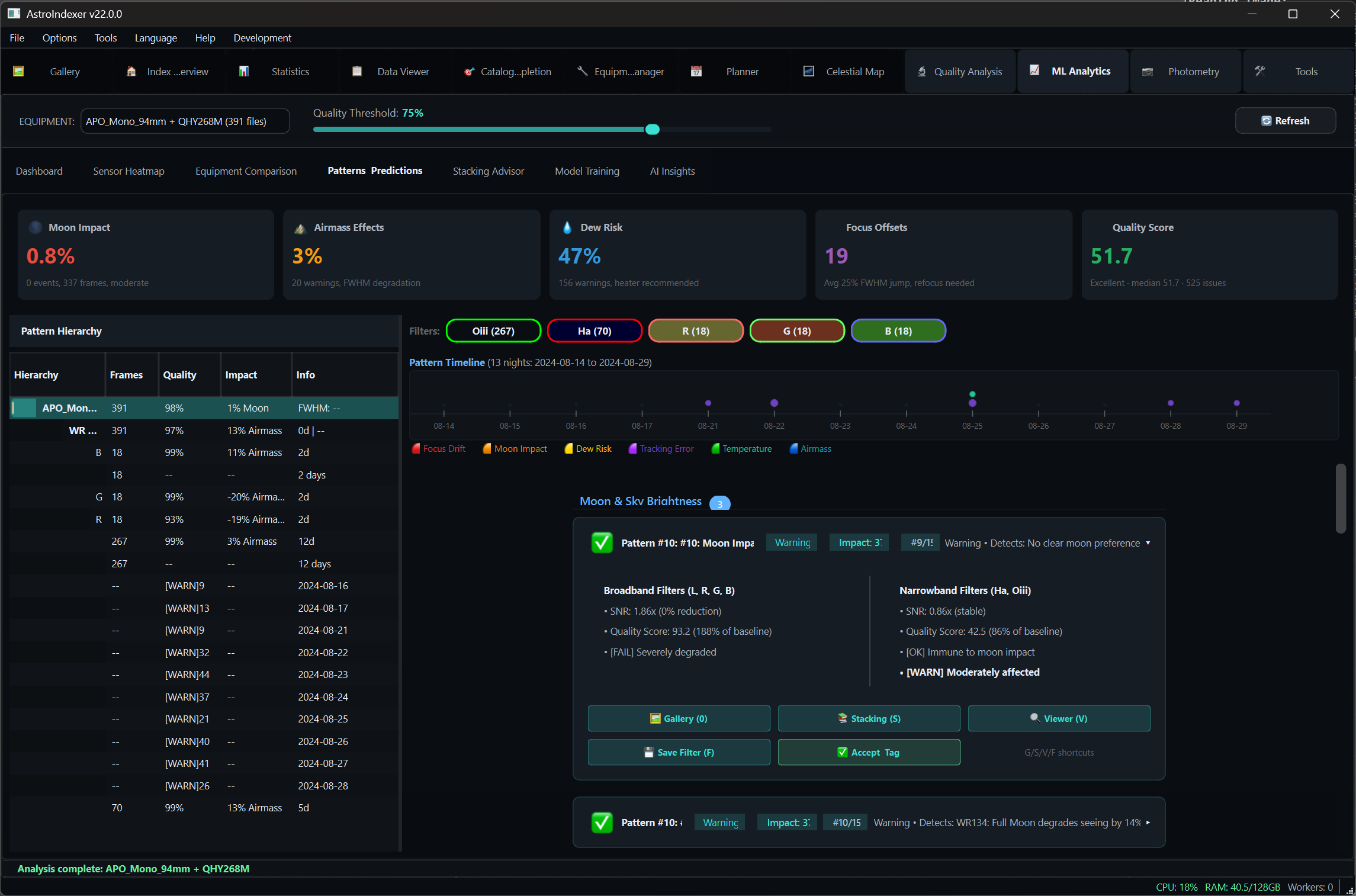Image resolution: width=1356 pixels, height=896 pixels.
Task: Click the Save Filter (F) button
Action: pos(679,752)
